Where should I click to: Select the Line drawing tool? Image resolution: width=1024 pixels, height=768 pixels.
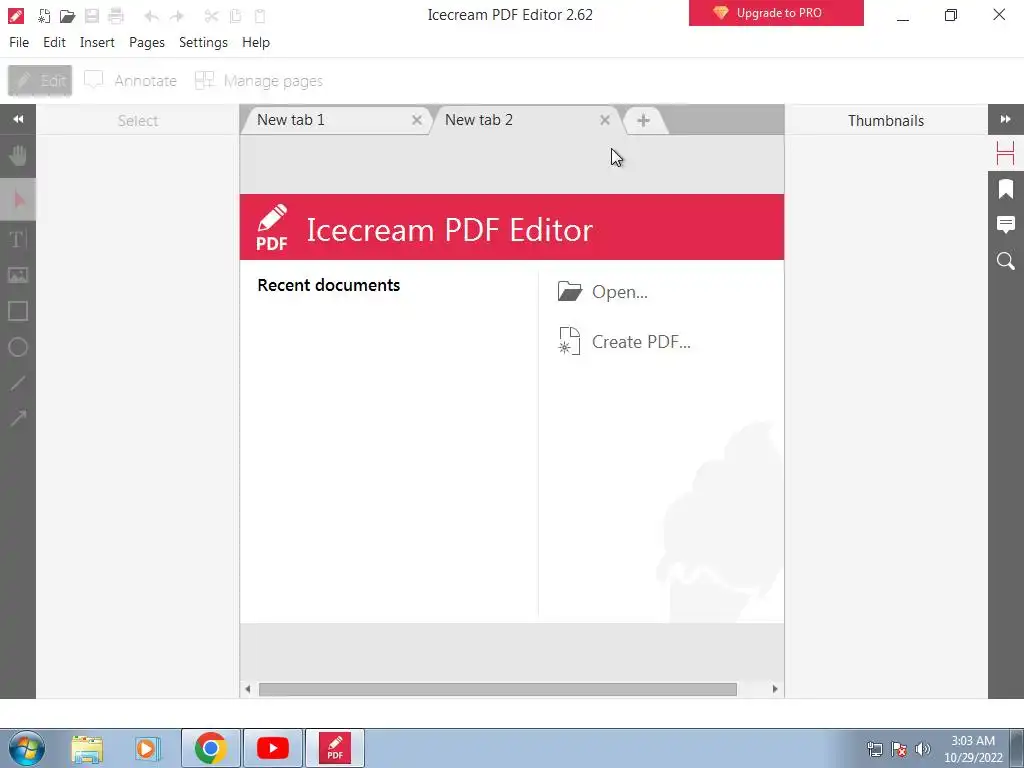pos(18,383)
